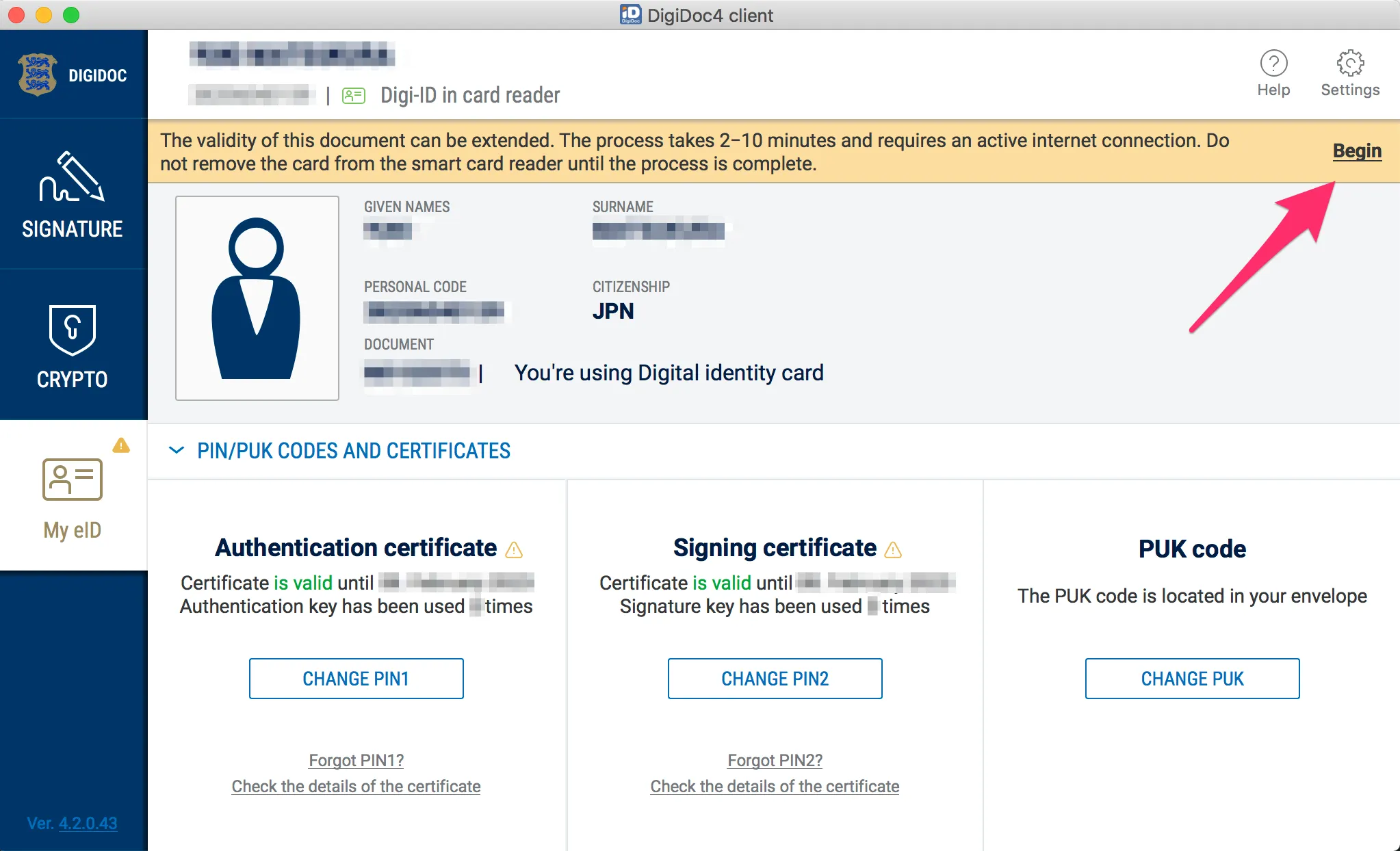
Task: Open the Signature section icon
Action: 72,177
